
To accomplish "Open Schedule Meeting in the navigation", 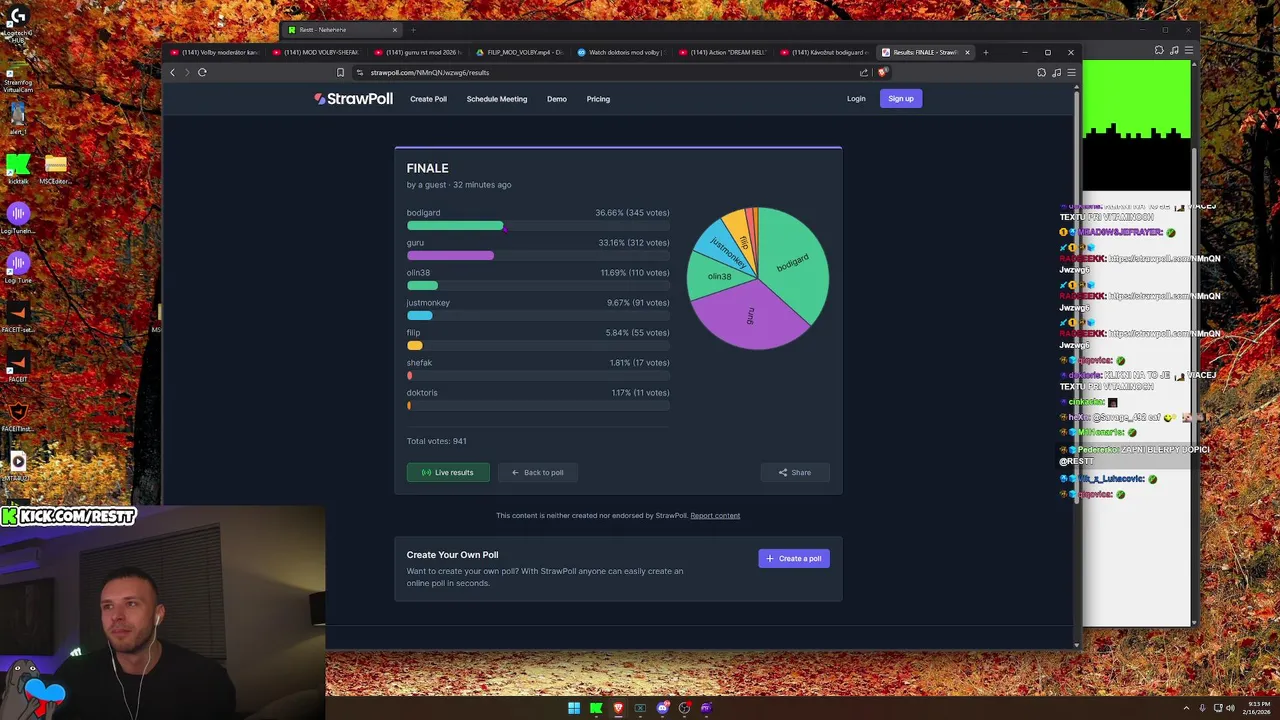I will point(497,99).
